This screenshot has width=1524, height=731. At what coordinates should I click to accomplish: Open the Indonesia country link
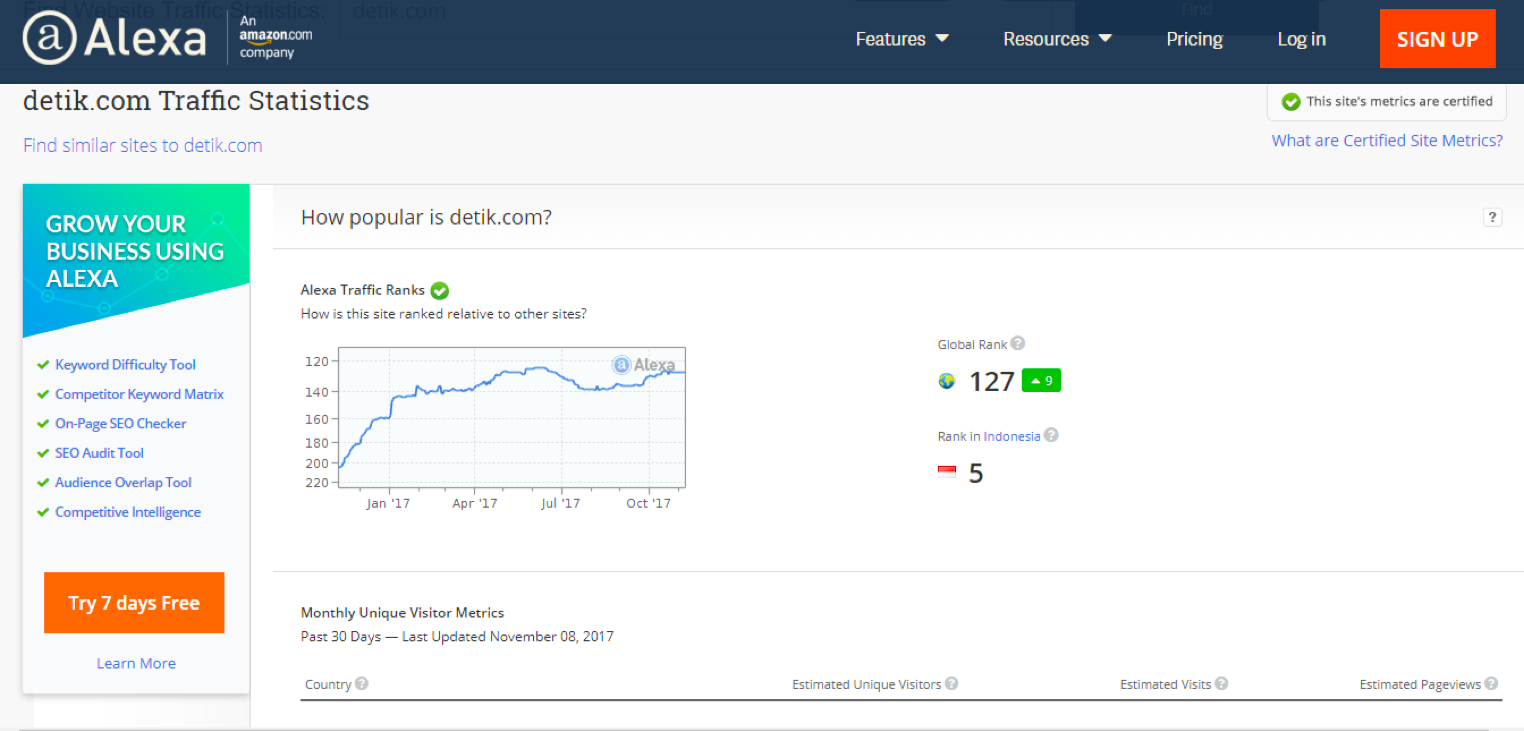point(1012,436)
